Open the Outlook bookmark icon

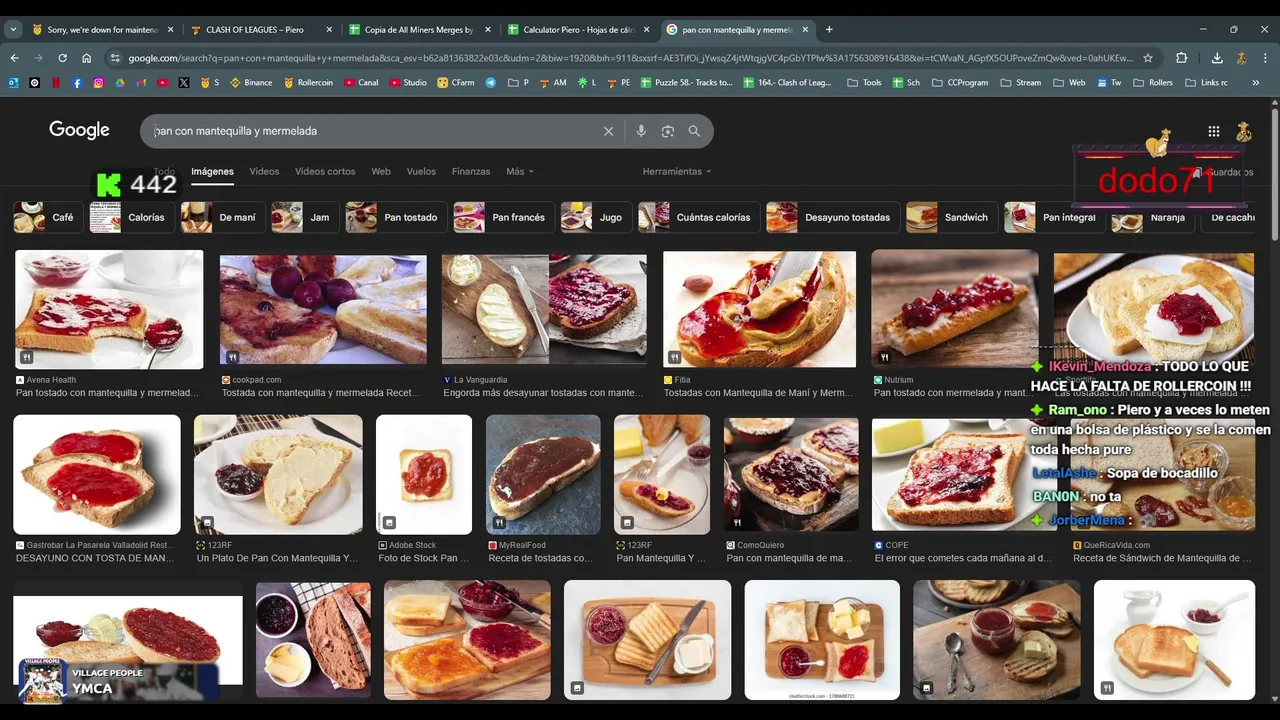13,83
